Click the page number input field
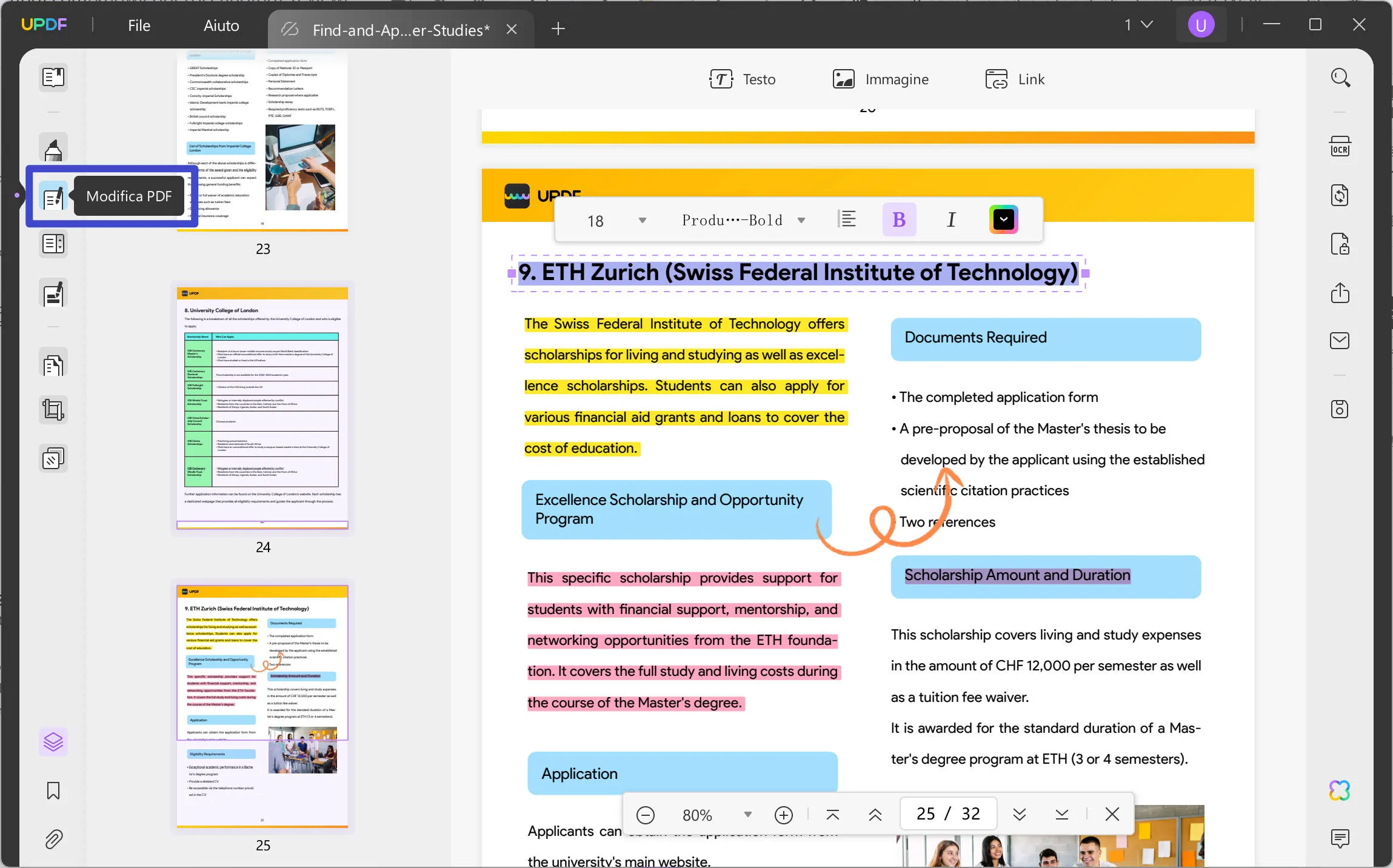1393x868 pixels. (x=949, y=813)
